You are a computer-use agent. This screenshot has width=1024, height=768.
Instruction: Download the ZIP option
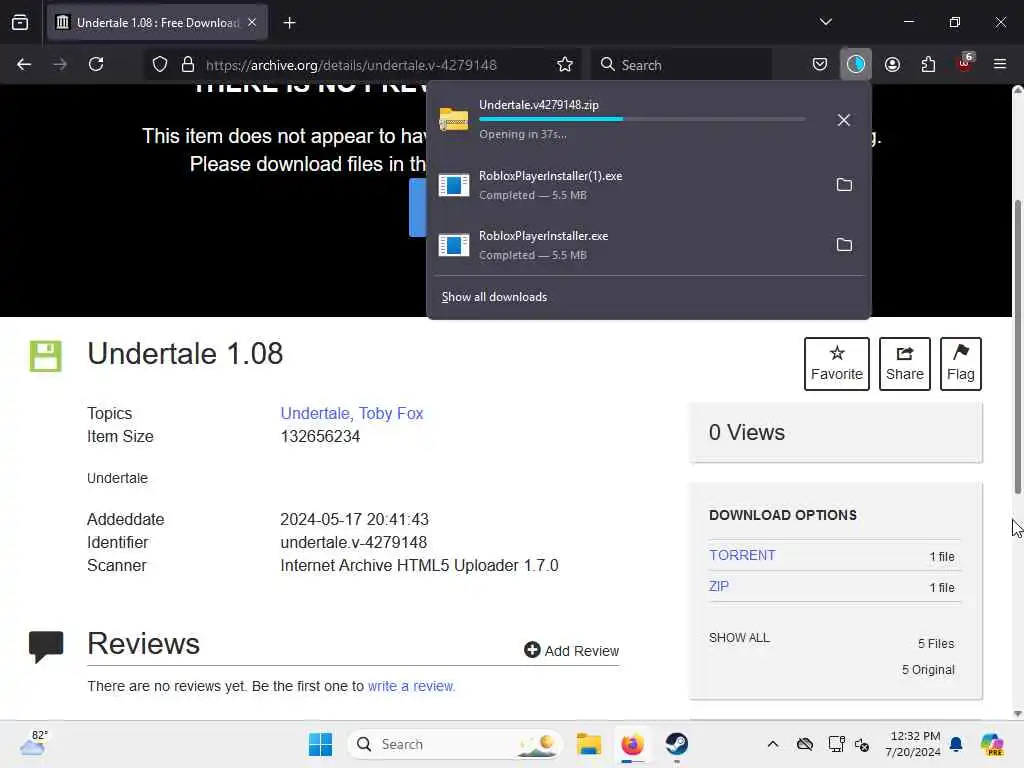tap(719, 586)
